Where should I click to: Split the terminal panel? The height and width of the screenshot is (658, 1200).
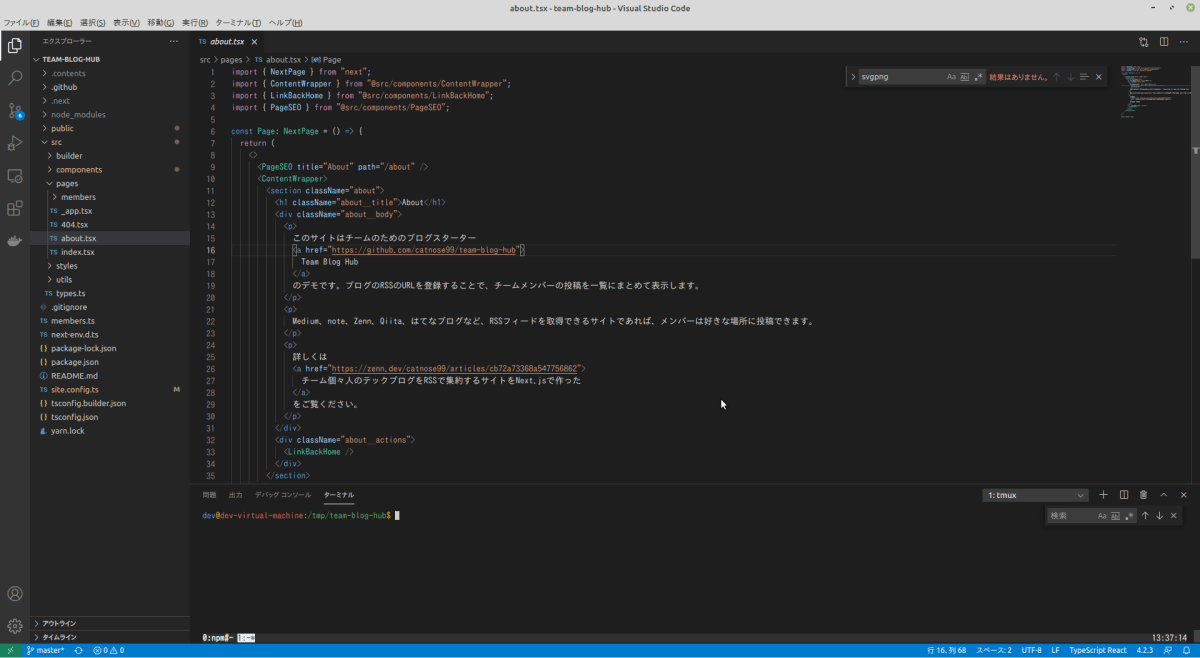coord(1124,495)
